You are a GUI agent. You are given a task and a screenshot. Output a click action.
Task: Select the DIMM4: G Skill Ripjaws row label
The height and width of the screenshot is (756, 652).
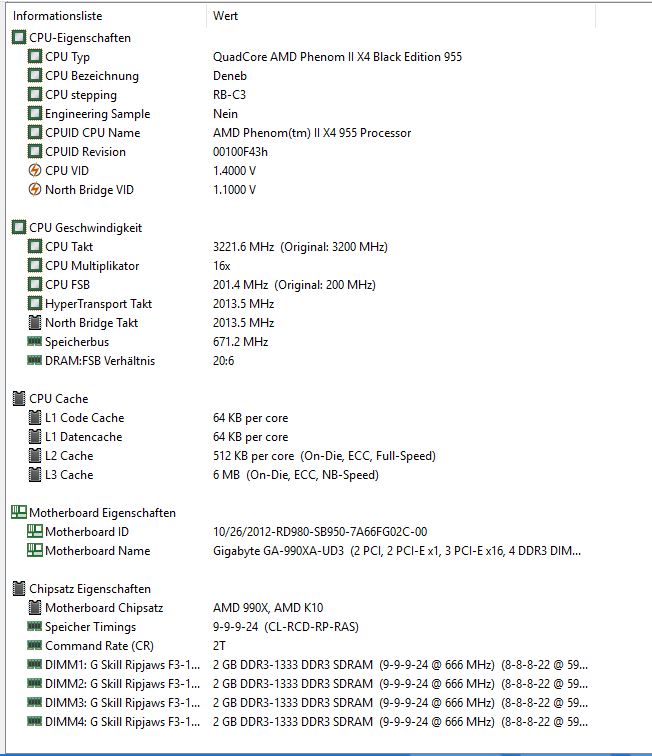pos(122,722)
